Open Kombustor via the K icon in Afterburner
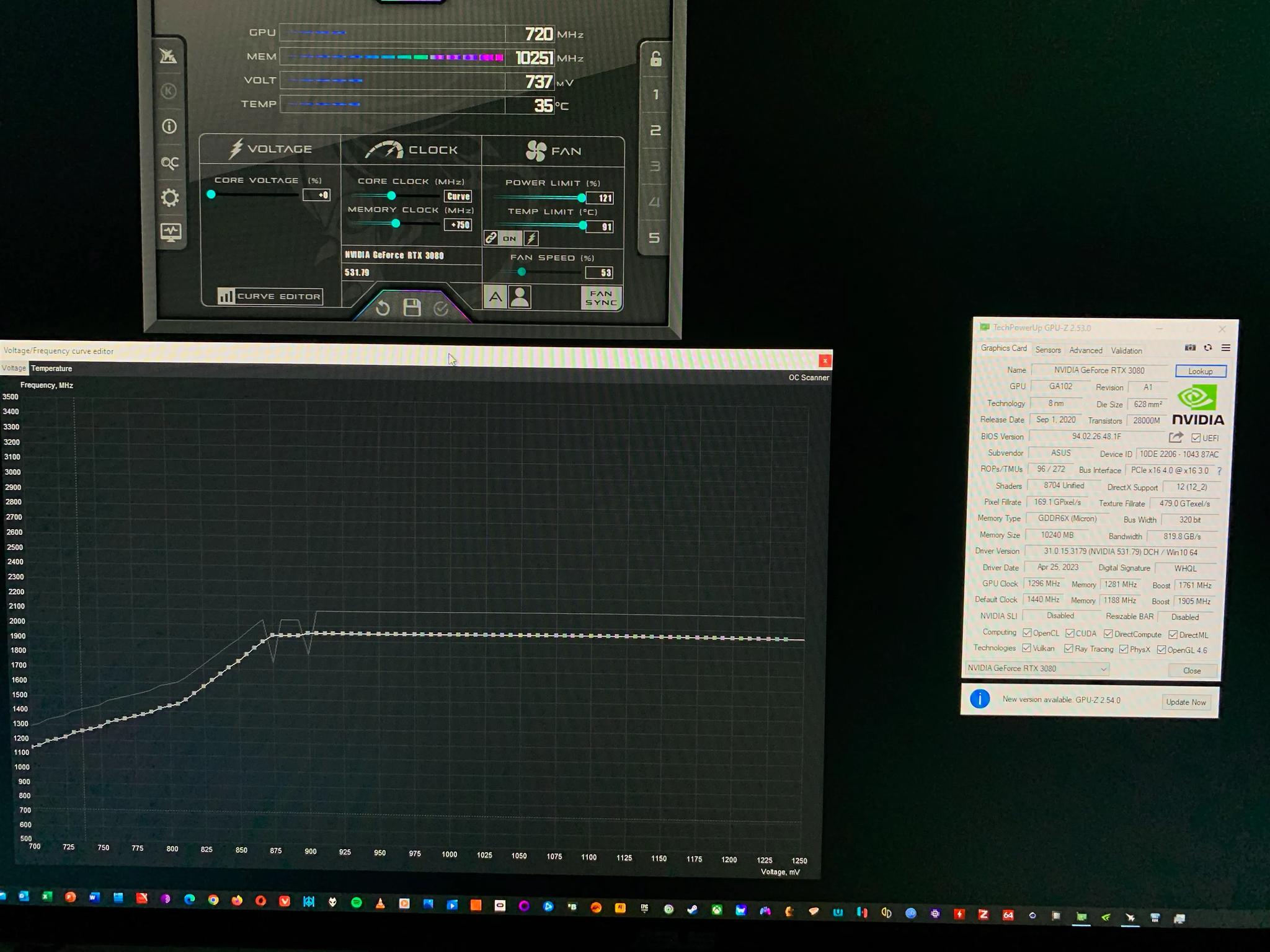This screenshot has height=952, width=1270. tap(169, 91)
